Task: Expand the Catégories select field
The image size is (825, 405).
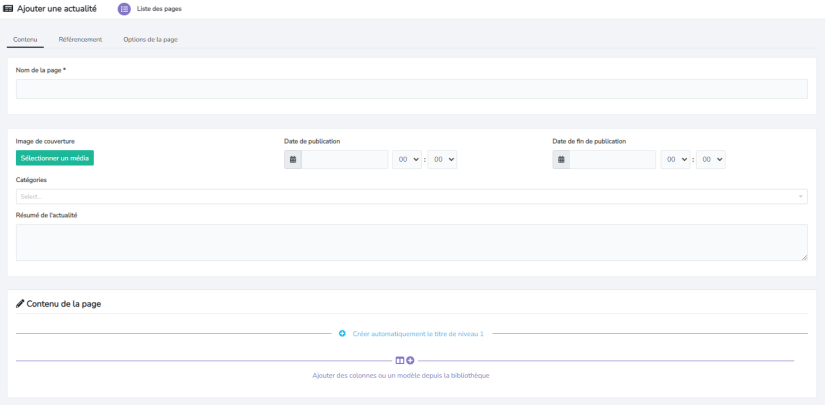Action: pyautogui.click(x=411, y=196)
